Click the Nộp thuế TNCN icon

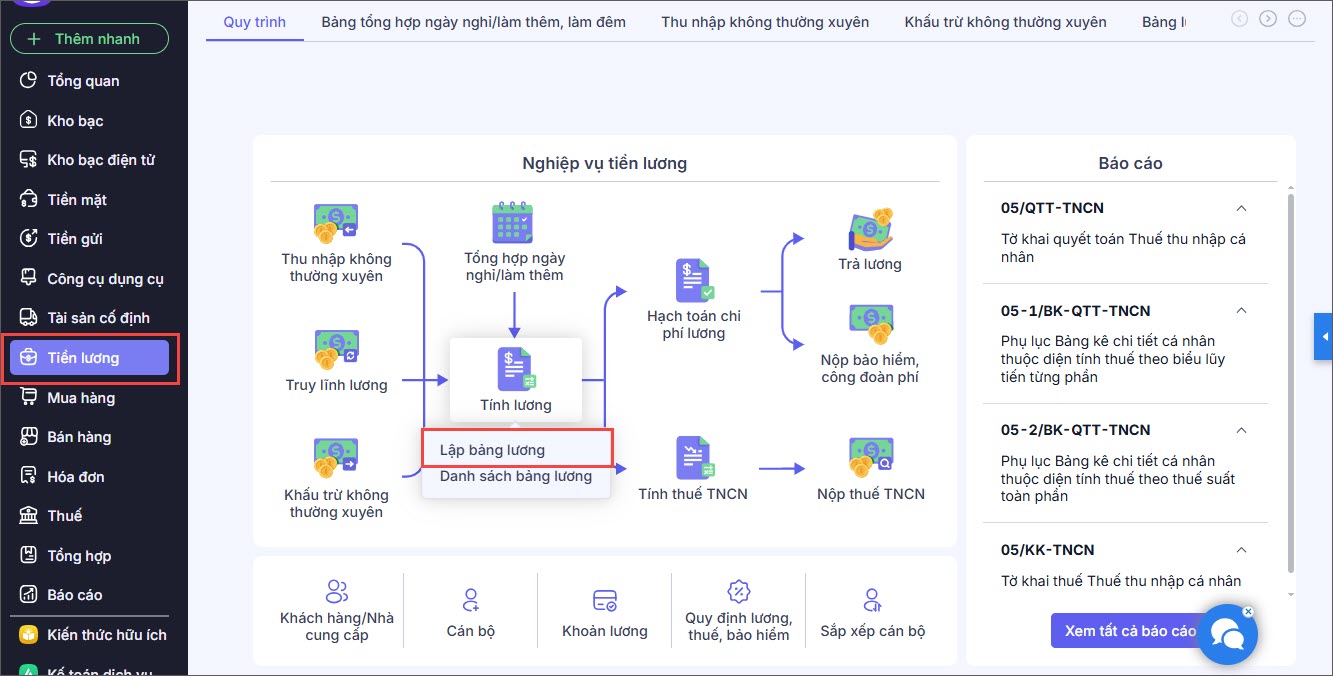tap(870, 458)
